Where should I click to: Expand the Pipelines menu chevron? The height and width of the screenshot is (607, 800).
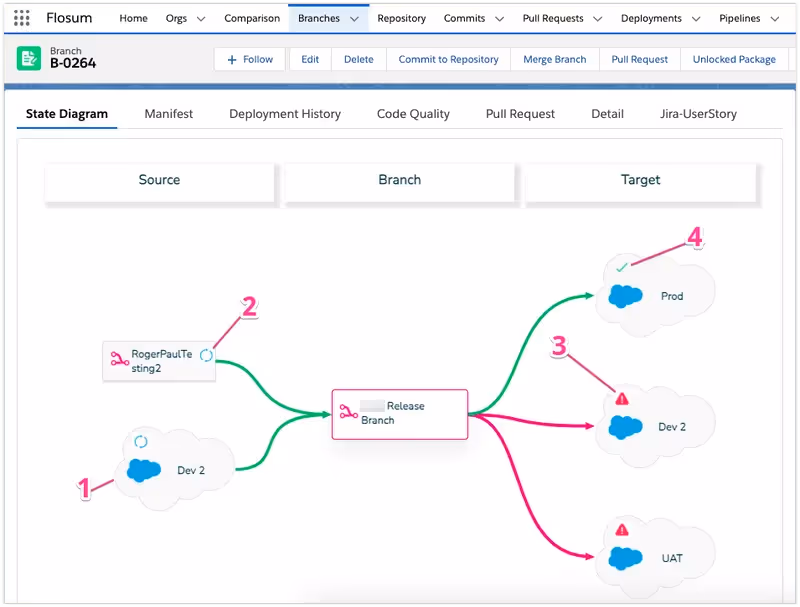774,19
